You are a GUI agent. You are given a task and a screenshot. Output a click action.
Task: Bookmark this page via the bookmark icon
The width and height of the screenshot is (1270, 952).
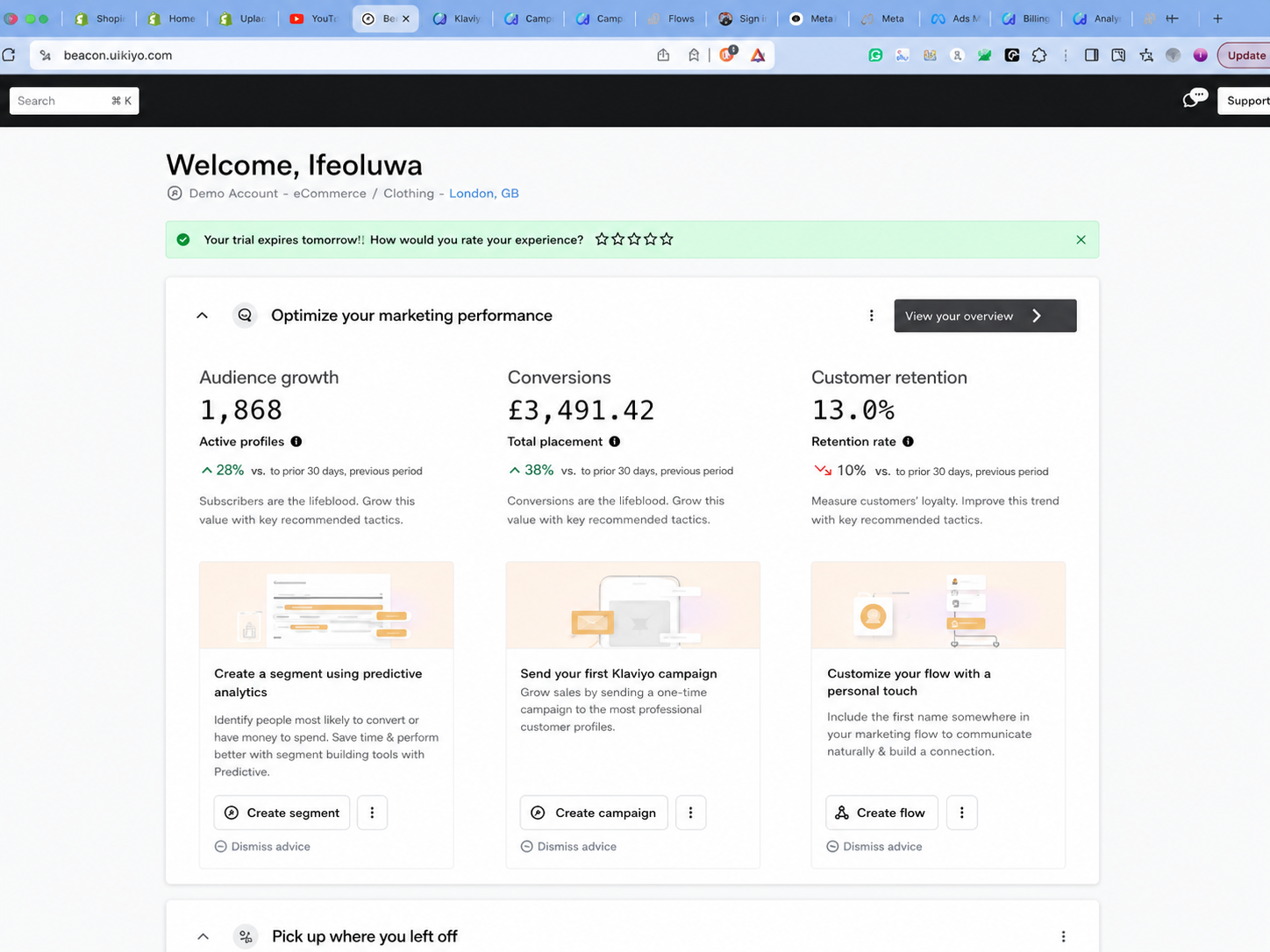click(x=694, y=55)
